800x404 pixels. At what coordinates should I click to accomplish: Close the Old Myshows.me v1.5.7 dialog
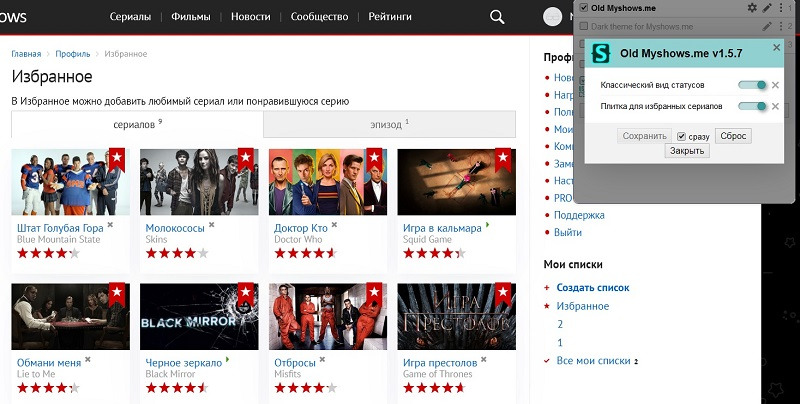click(x=777, y=47)
